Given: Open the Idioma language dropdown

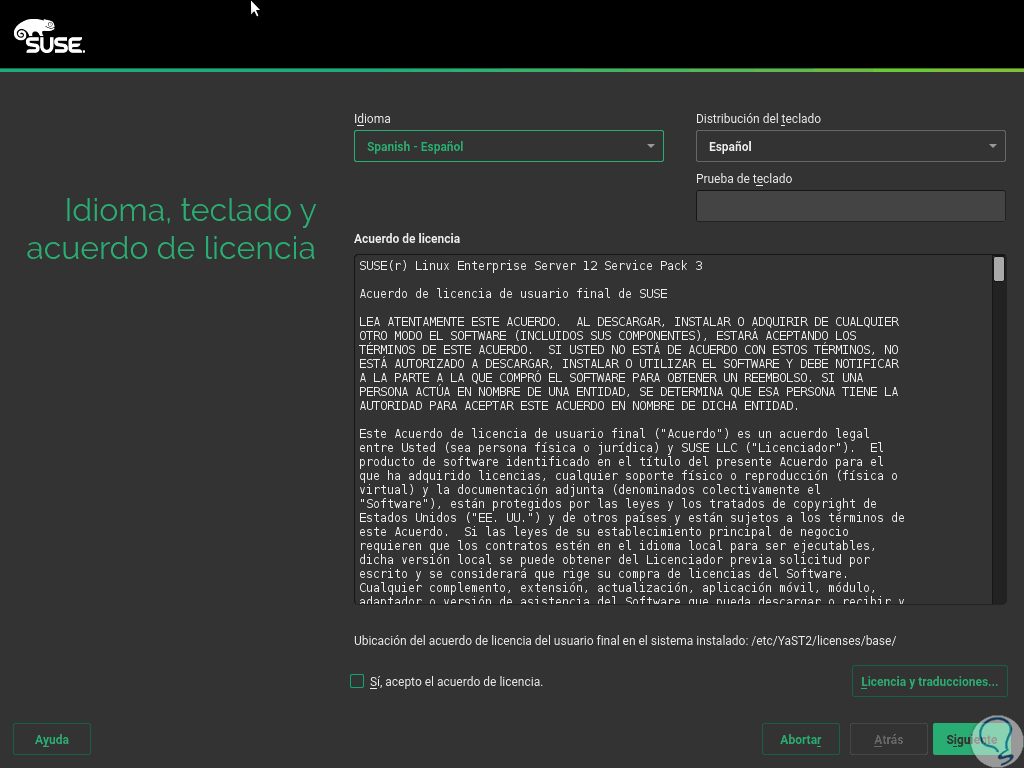Looking at the screenshot, I should point(509,146).
